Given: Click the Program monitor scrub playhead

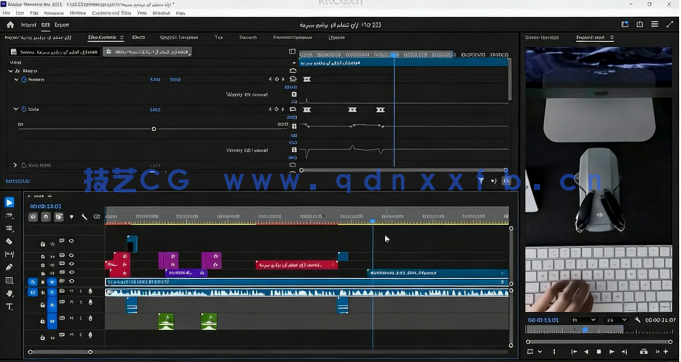Looking at the screenshot, I should 585,330.
